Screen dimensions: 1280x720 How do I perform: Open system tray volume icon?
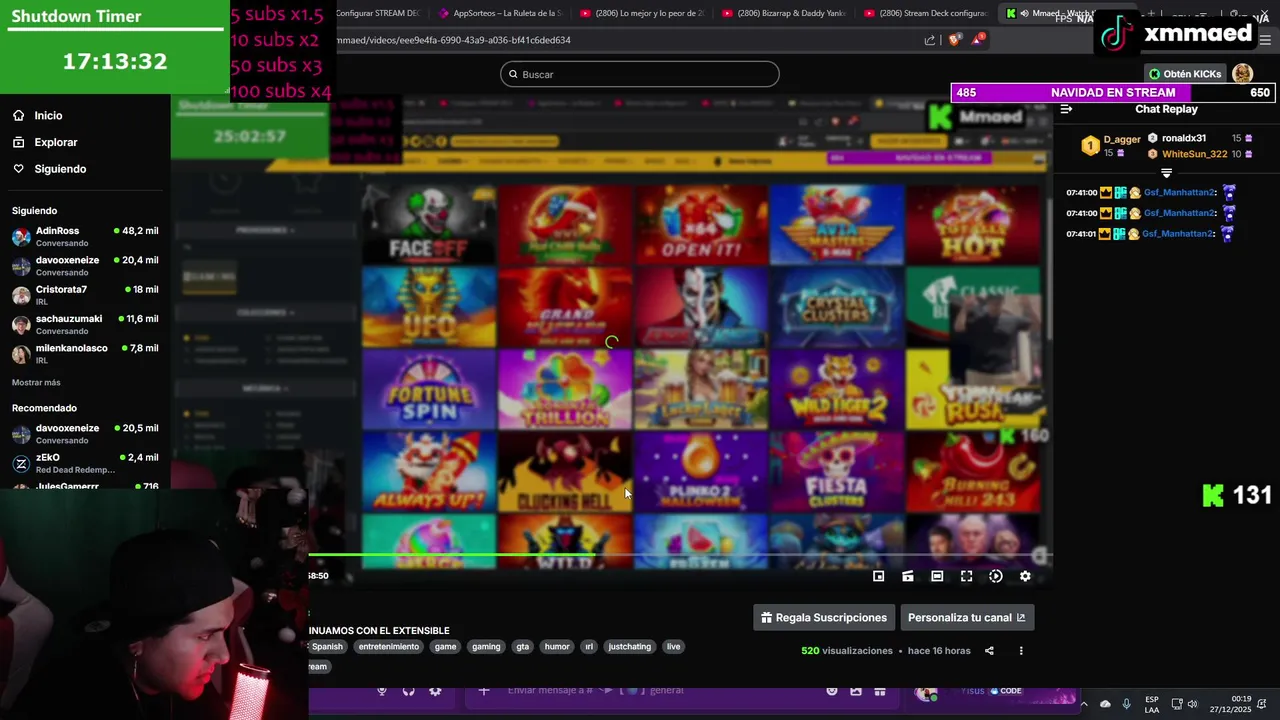(x=1192, y=704)
